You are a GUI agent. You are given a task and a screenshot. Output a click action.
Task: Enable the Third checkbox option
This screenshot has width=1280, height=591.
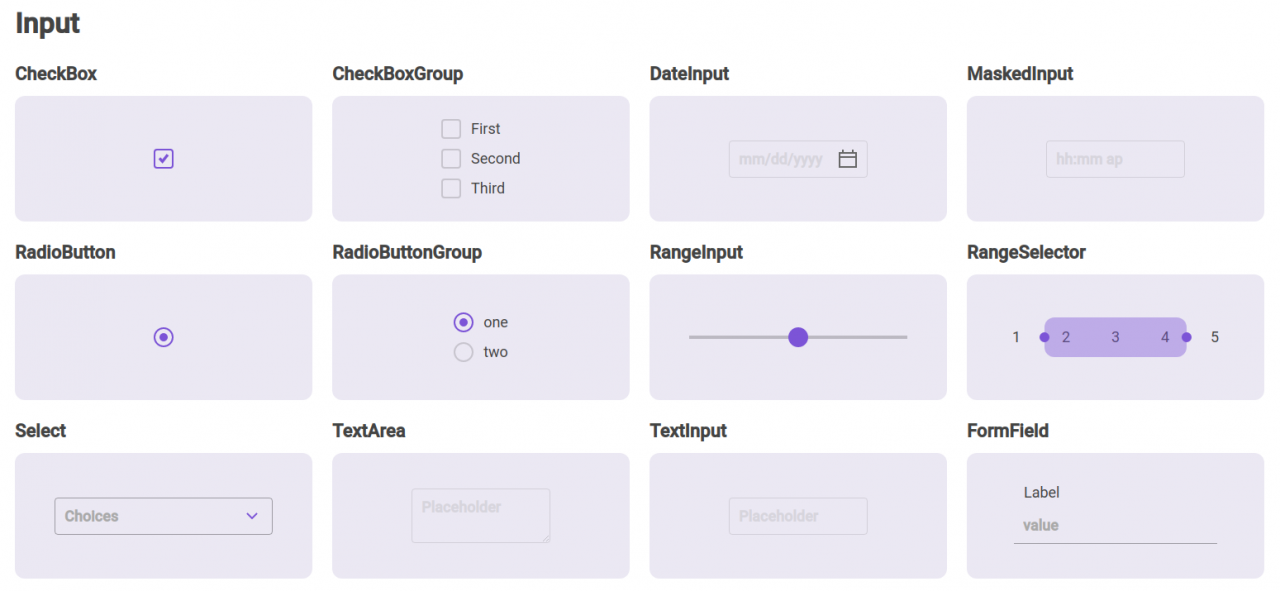[x=451, y=188]
